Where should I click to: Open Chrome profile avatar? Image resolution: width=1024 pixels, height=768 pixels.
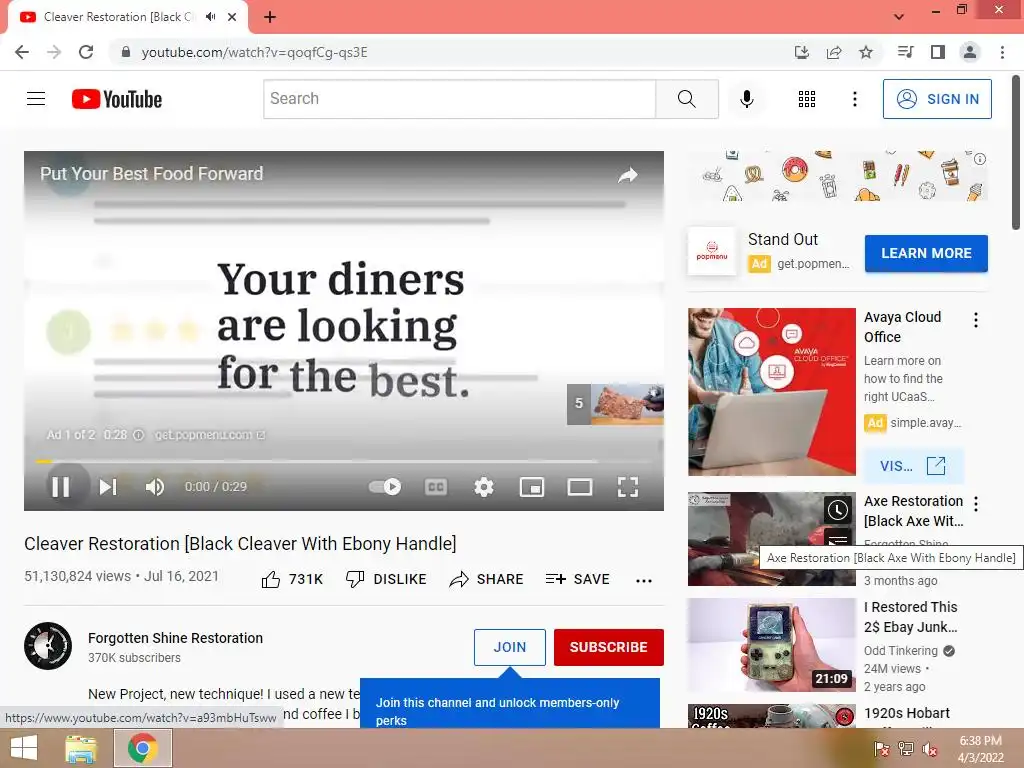click(970, 52)
